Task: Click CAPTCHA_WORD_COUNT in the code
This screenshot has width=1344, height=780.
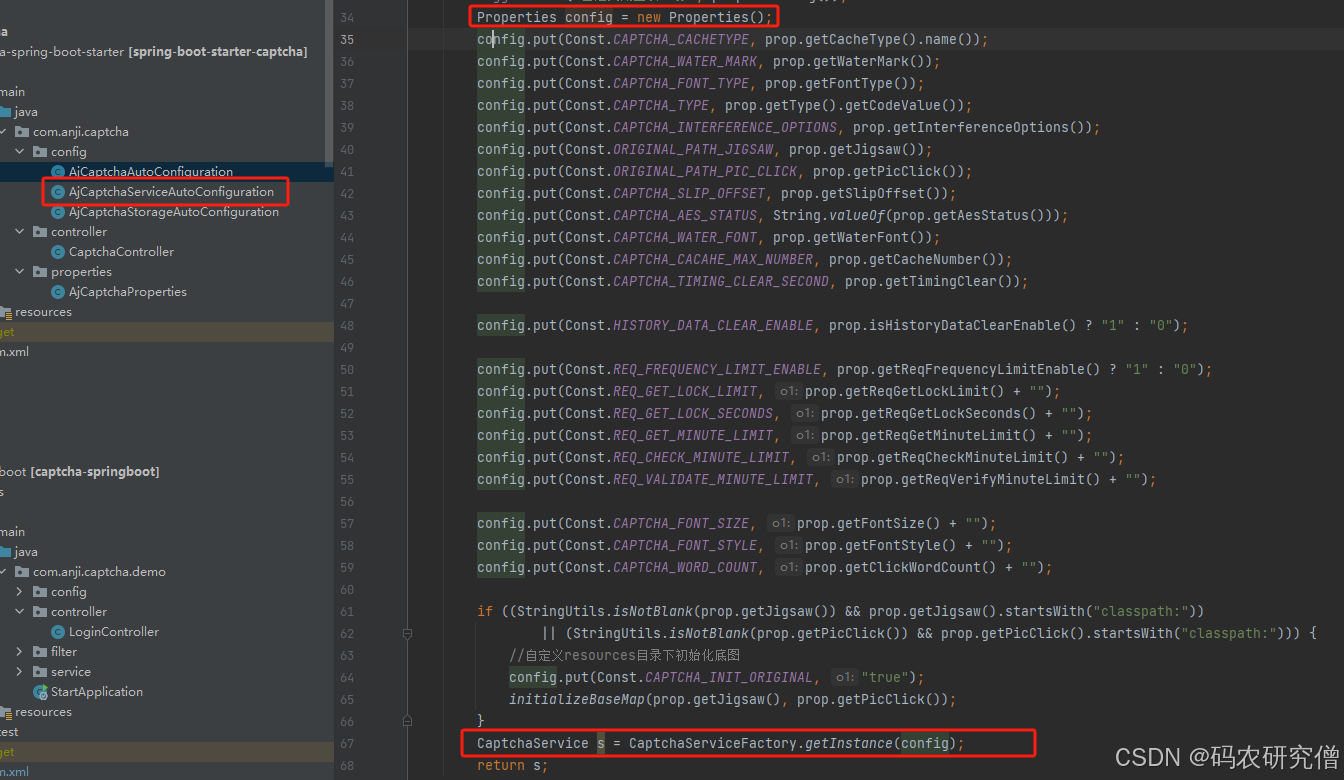Action: pyautogui.click(x=685, y=568)
